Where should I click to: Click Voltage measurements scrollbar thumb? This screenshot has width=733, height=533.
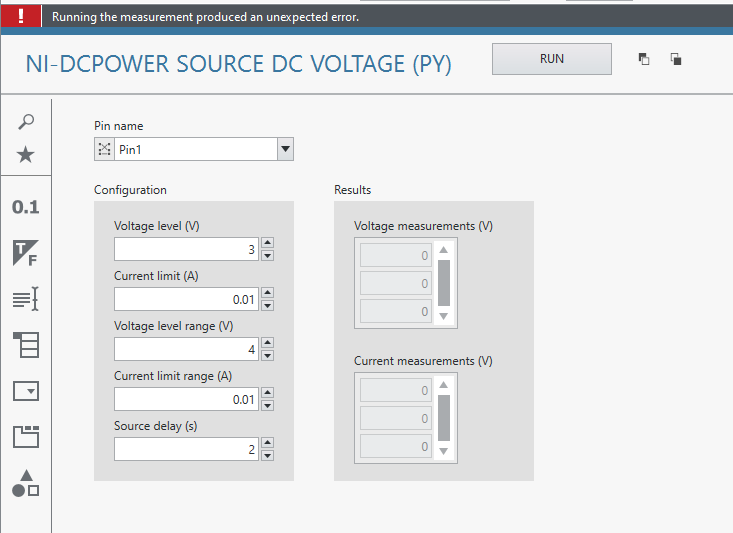click(x=444, y=283)
